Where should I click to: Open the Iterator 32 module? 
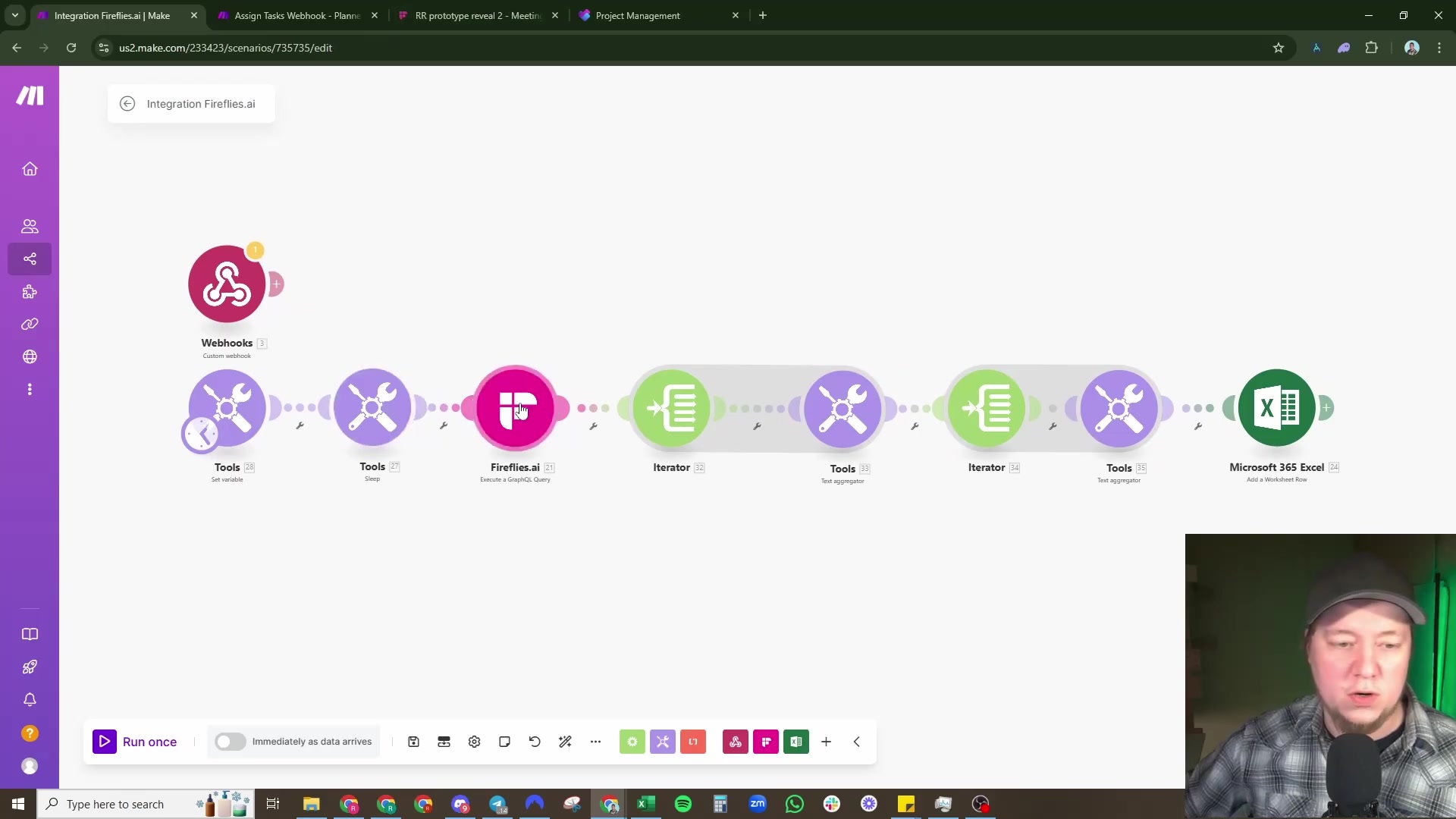[671, 408]
